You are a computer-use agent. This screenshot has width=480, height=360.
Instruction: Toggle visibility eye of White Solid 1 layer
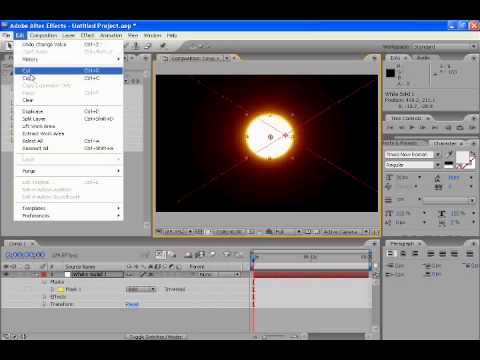pos(6,274)
